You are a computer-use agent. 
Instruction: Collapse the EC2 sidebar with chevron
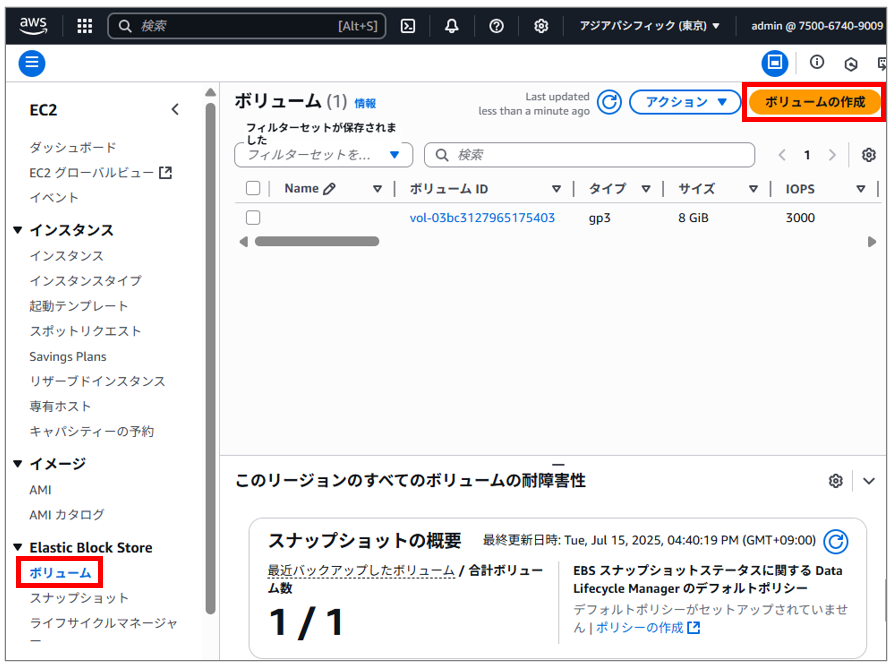pos(175,109)
